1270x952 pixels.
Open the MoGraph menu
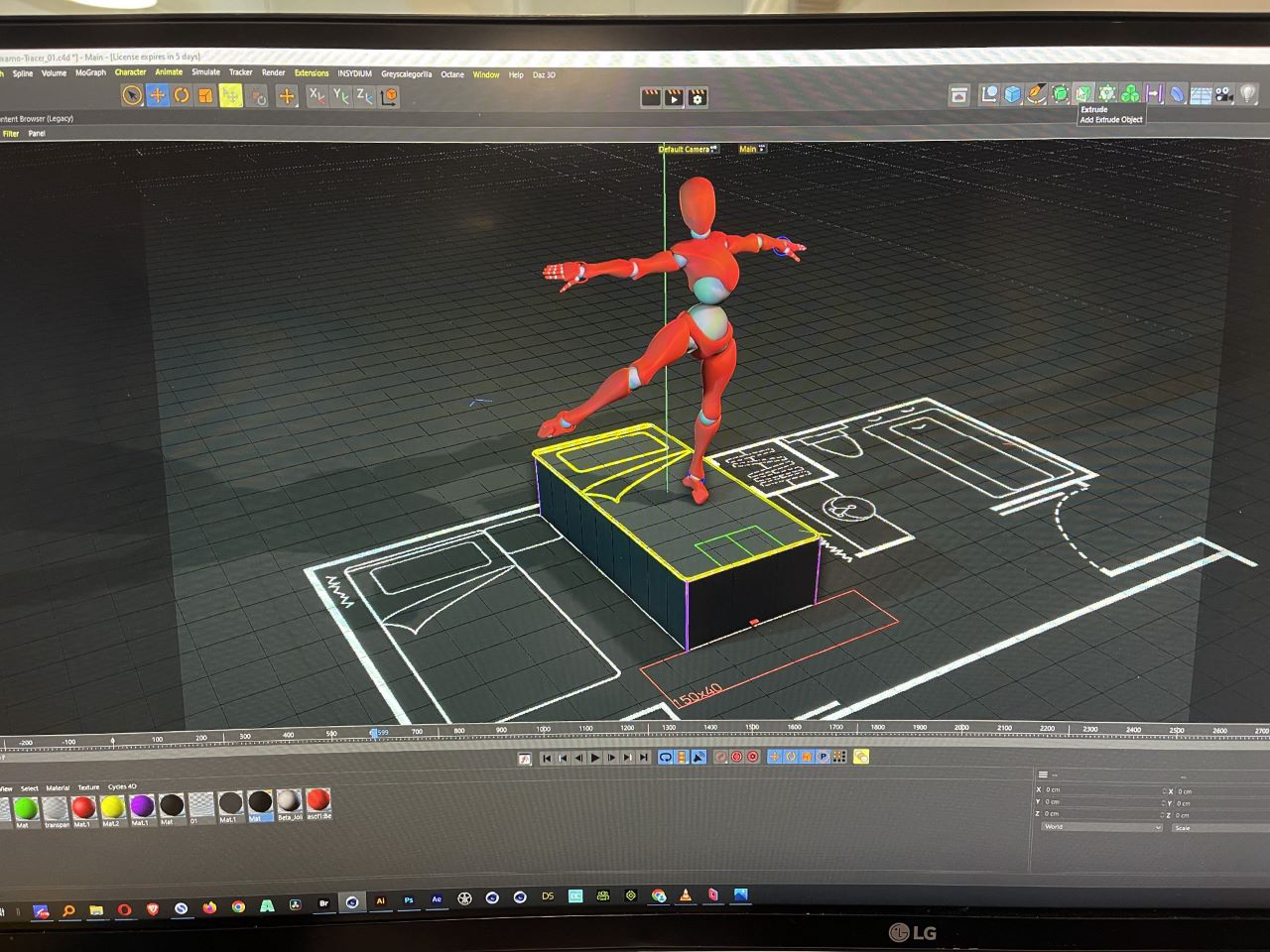pos(90,72)
